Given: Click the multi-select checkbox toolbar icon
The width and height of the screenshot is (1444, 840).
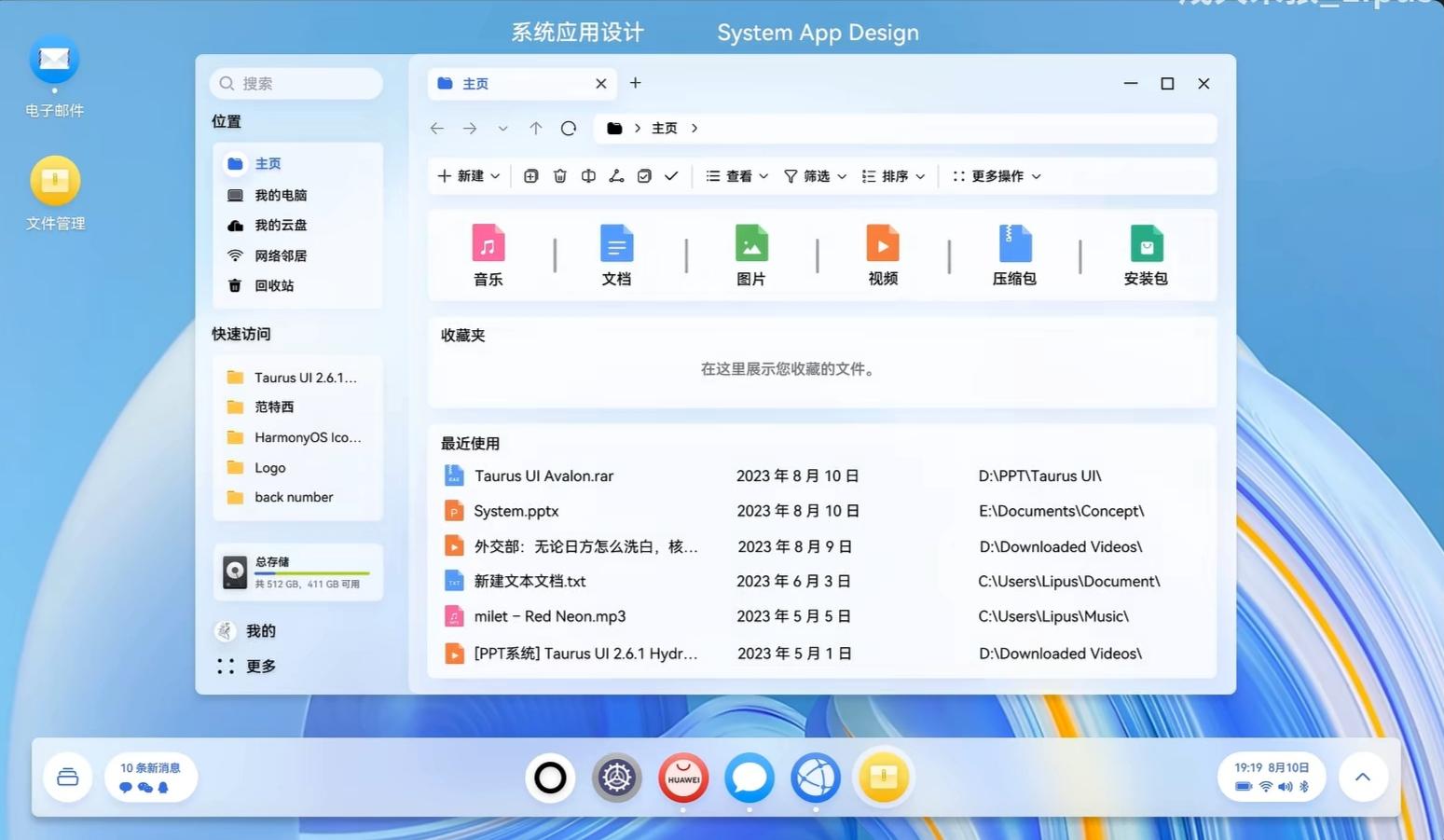Looking at the screenshot, I should [643, 175].
